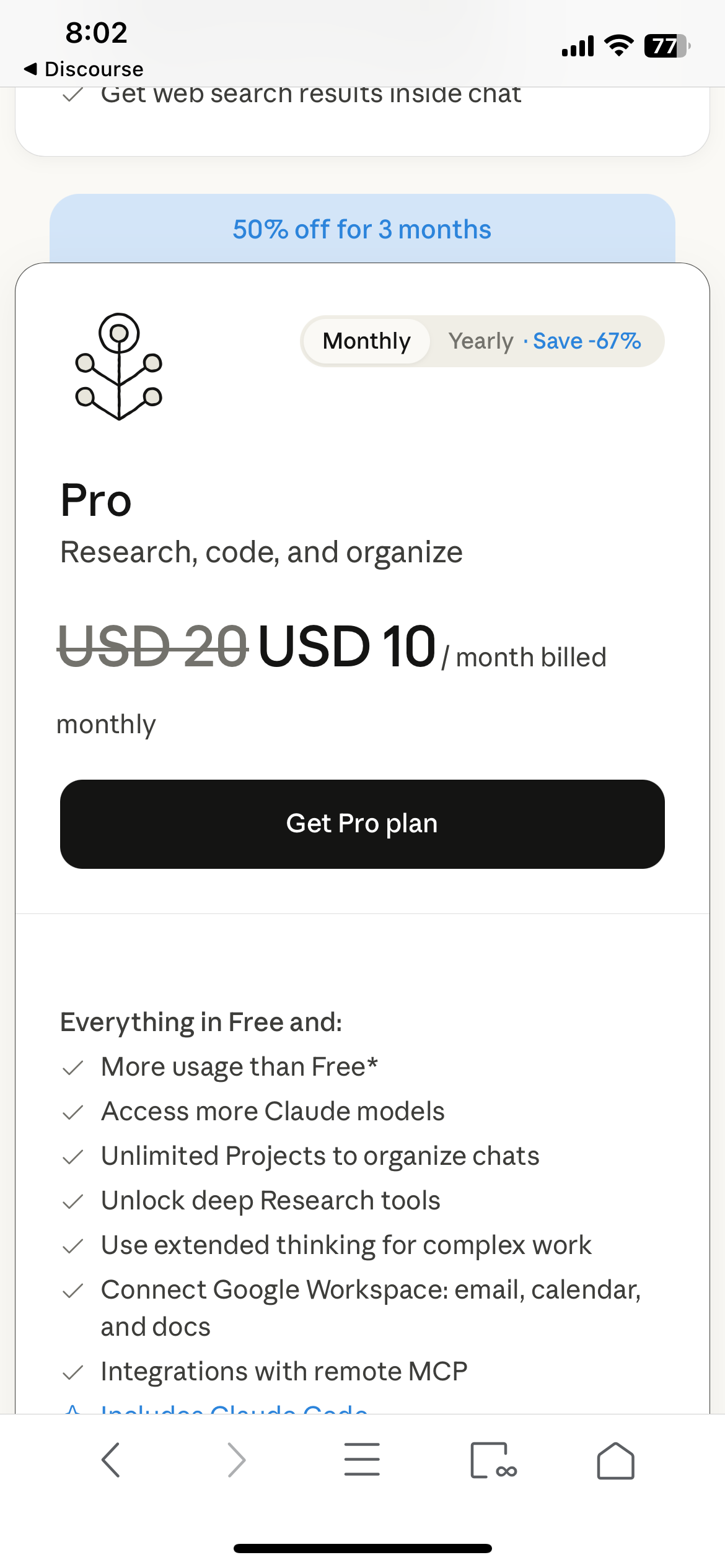Tap Get Pro plan button

tap(362, 824)
